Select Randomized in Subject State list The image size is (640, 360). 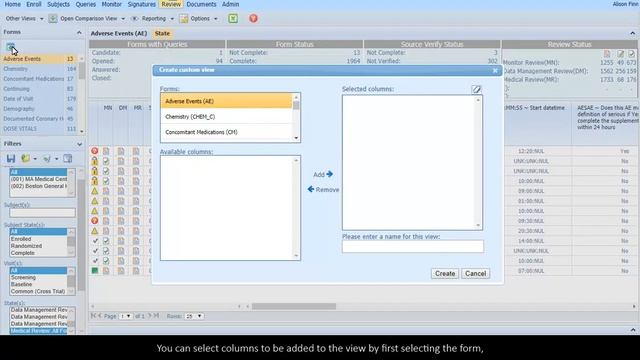click(38, 246)
